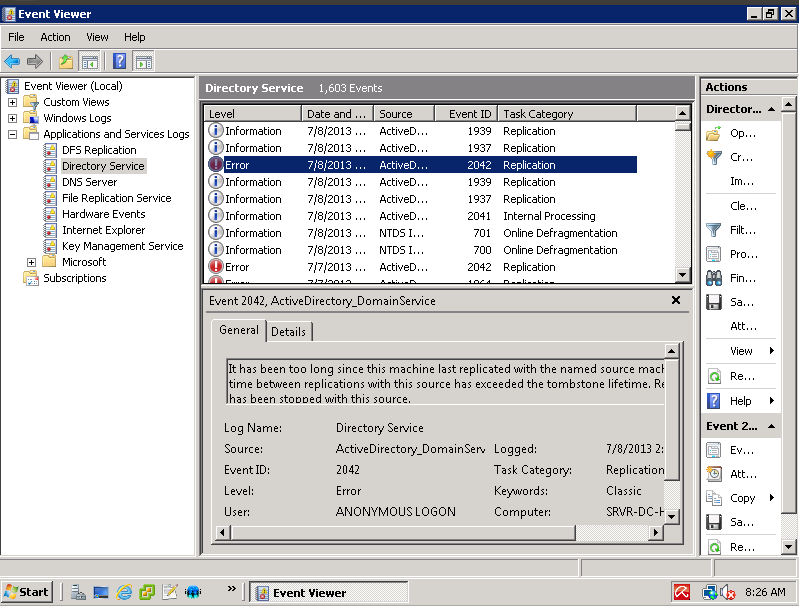Sort by the Task Category column header
Viewport: 799px width, 606px height.
tap(567, 114)
